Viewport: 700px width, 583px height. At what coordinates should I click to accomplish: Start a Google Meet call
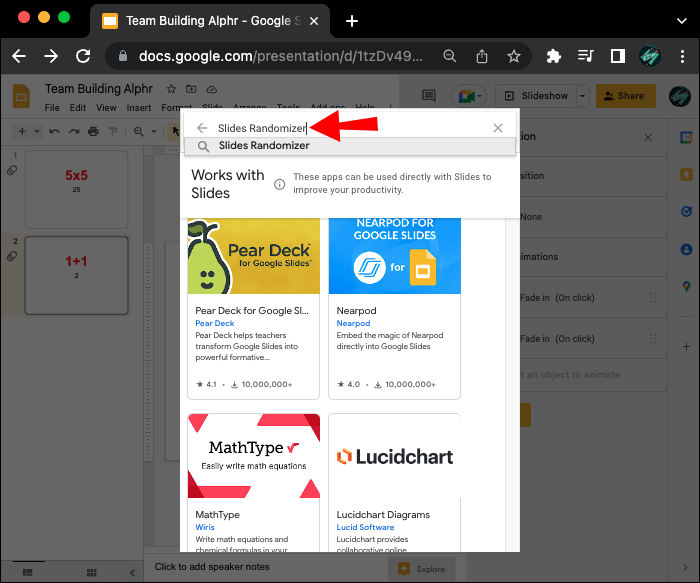click(x=469, y=96)
